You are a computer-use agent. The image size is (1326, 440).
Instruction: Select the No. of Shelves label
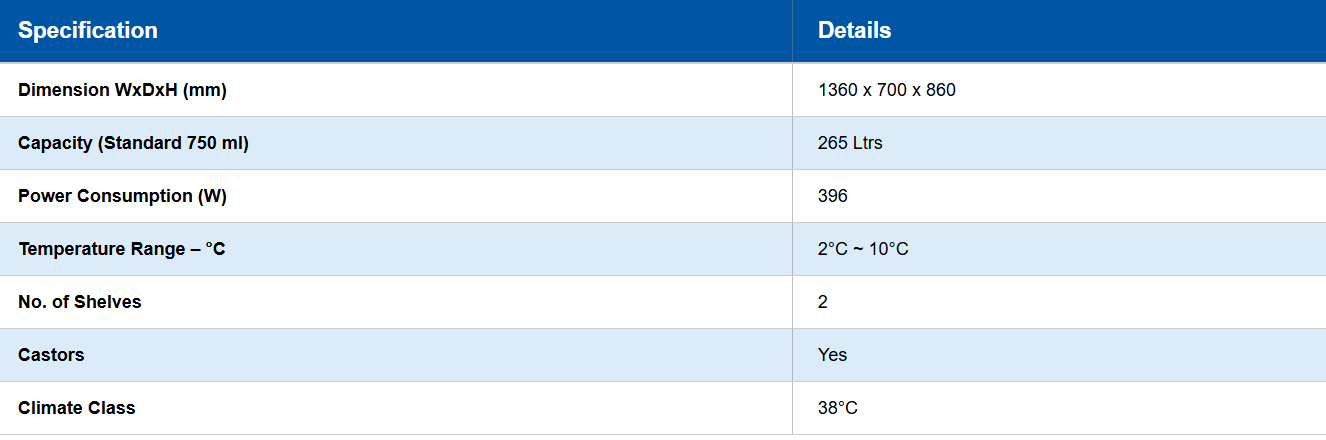click(80, 302)
